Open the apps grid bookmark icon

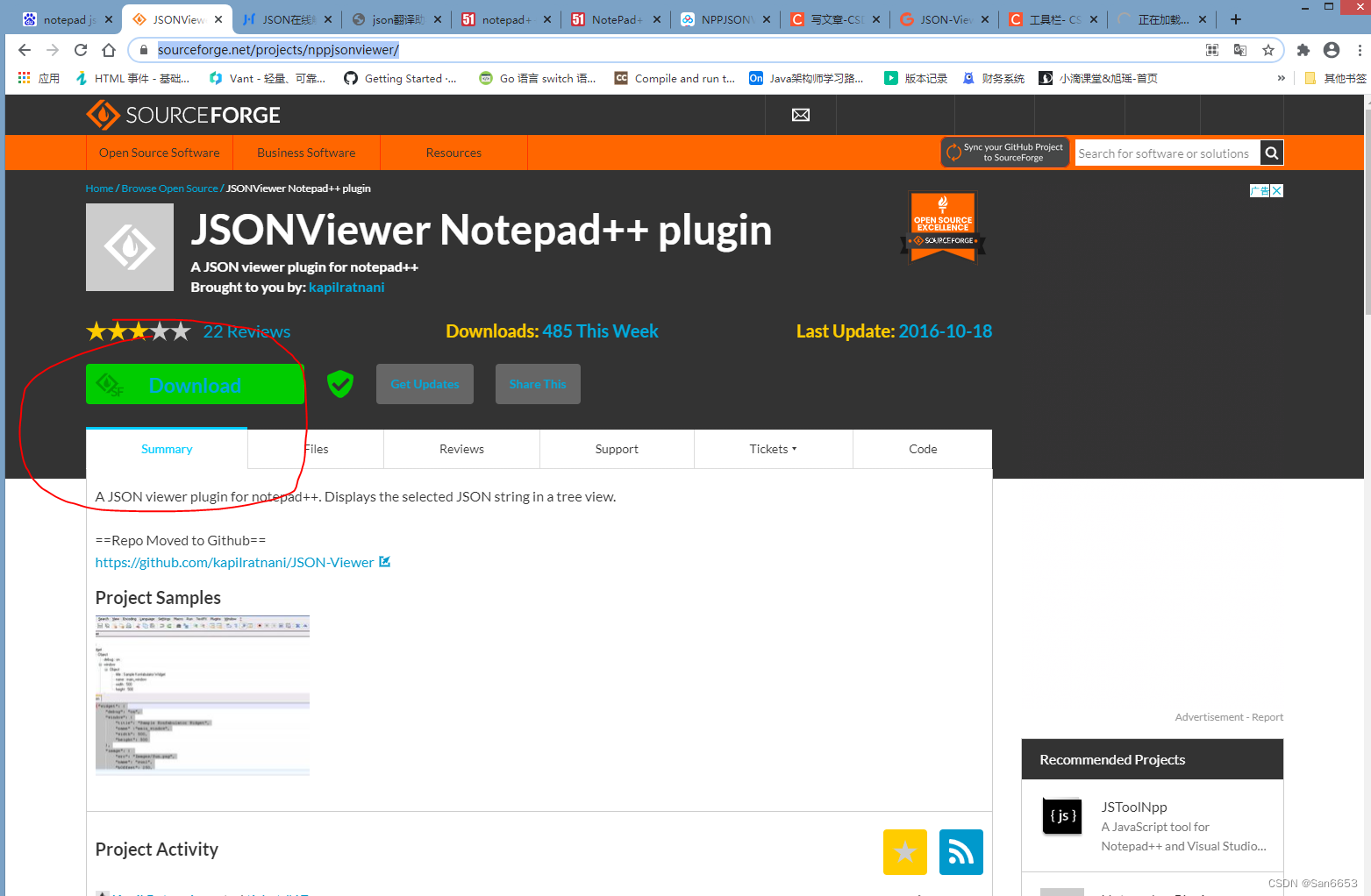pos(25,78)
